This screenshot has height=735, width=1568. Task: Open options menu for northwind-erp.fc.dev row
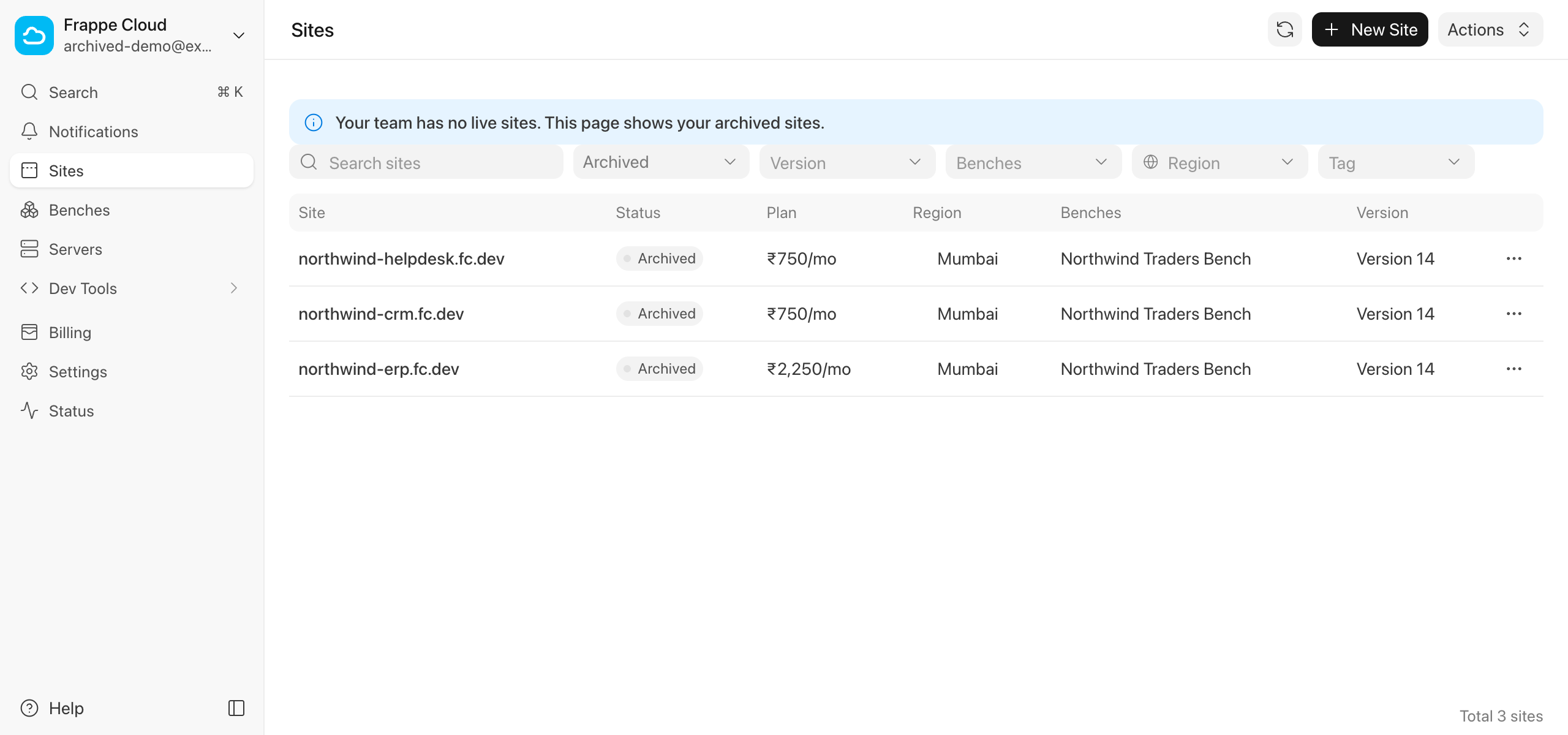[x=1514, y=369]
